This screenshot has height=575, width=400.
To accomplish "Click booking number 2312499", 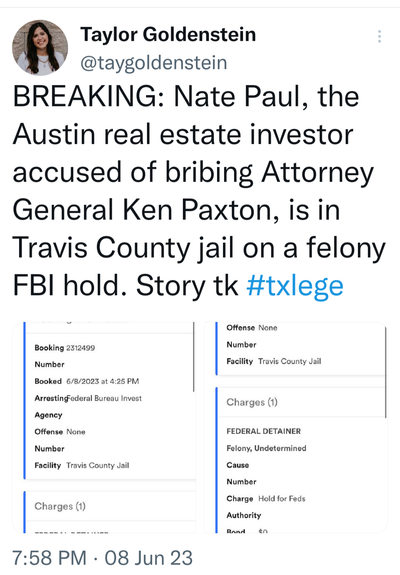I will (80, 348).
